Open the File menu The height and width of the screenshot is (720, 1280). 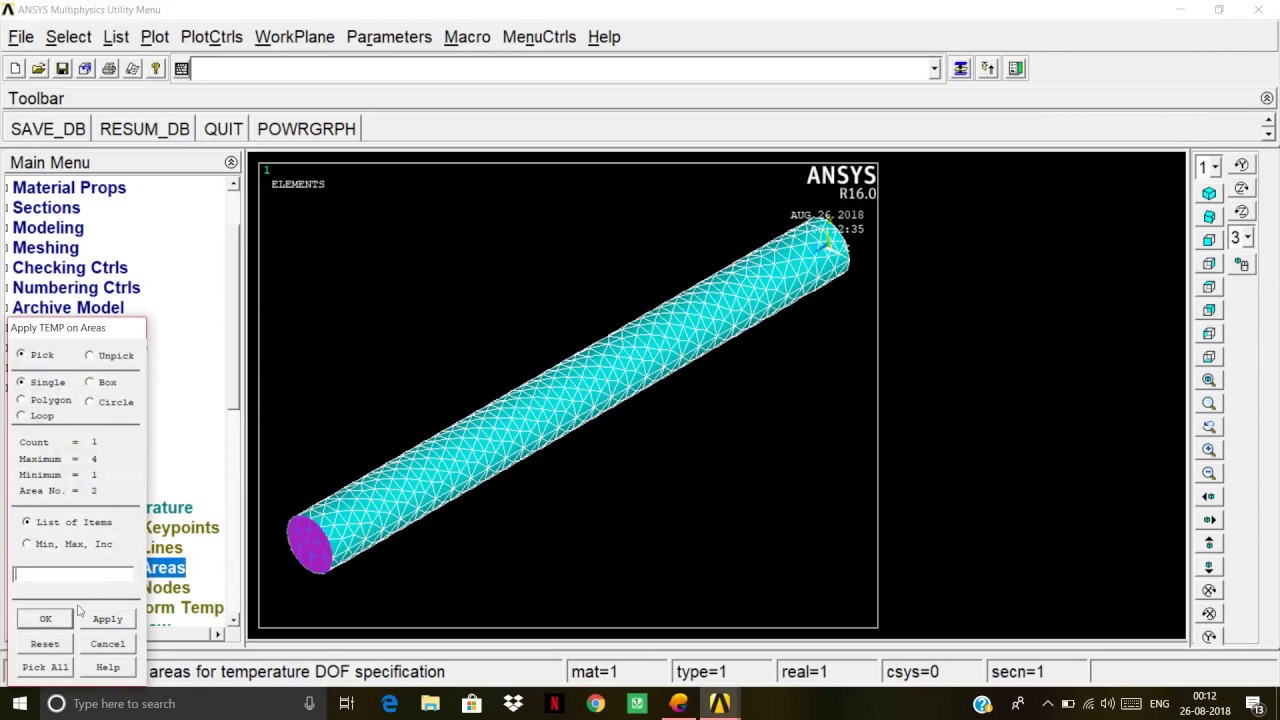coord(21,37)
